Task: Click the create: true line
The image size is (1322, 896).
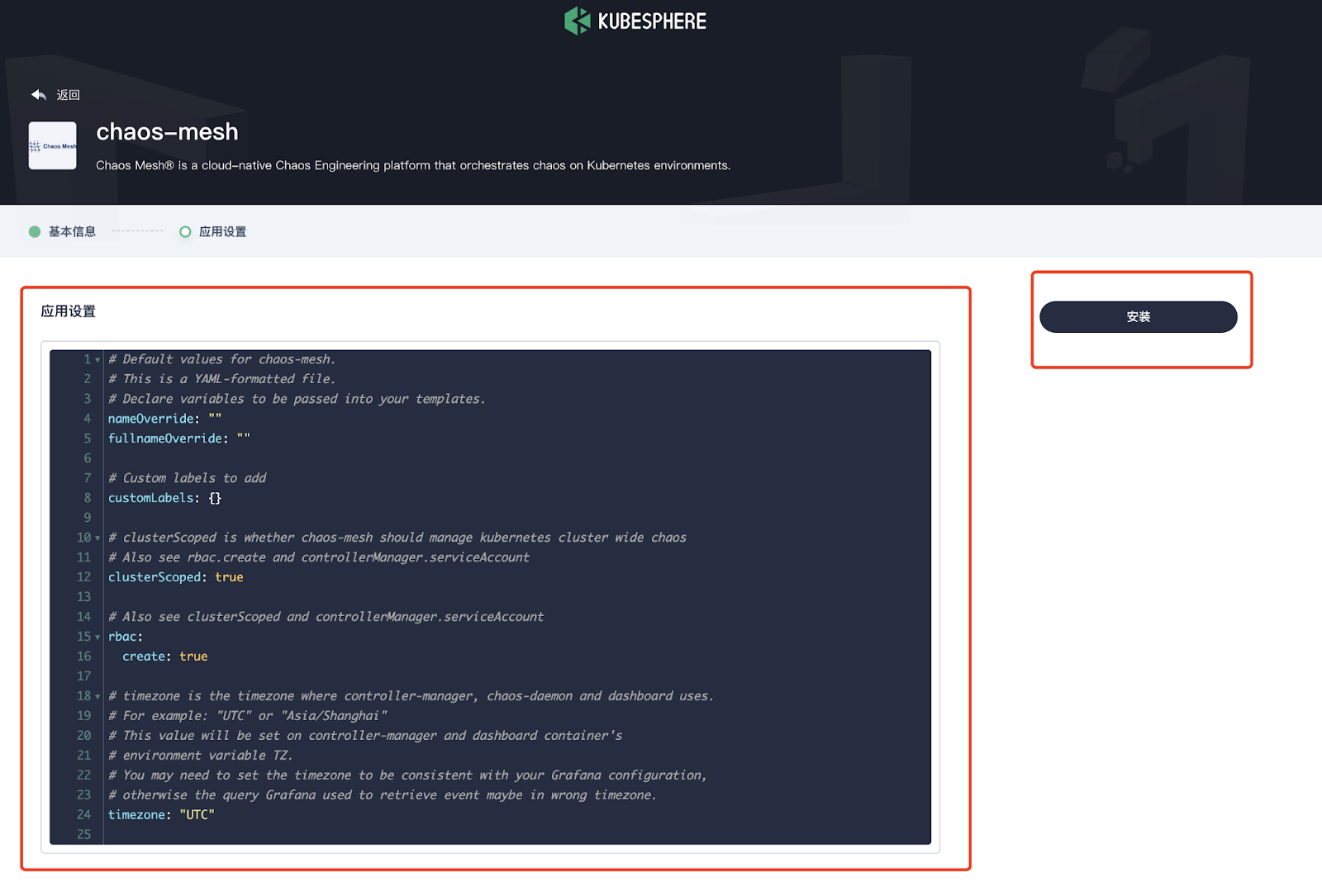Action: (x=165, y=657)
